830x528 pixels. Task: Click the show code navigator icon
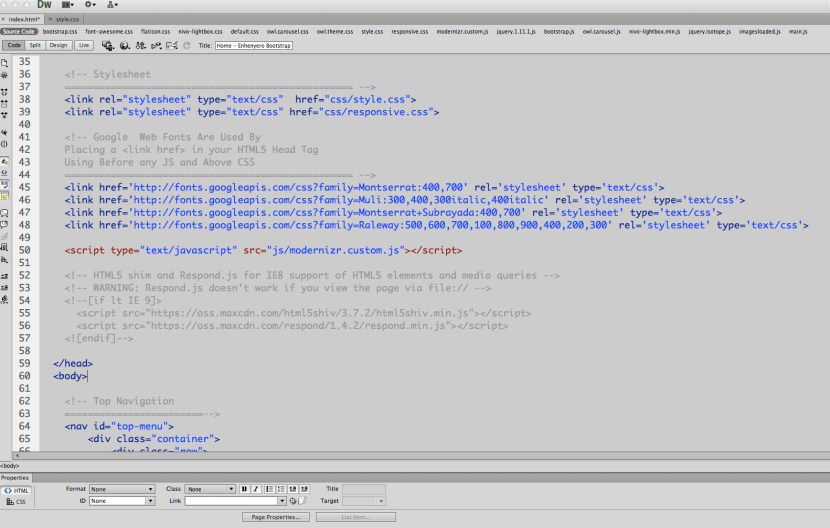[x=4, y=76]
